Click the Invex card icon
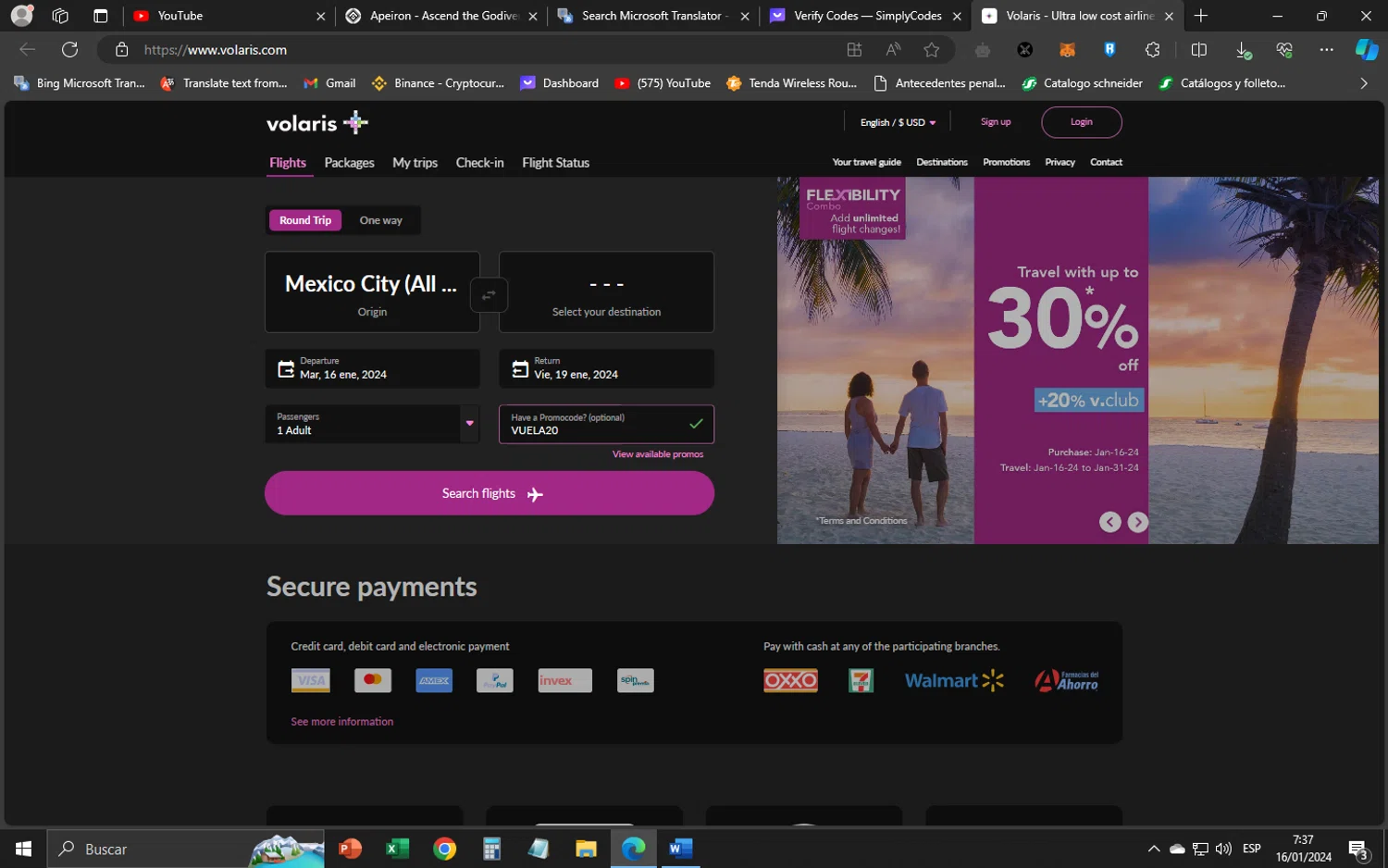Viewport: 1388px width, 868px height. 564,680
